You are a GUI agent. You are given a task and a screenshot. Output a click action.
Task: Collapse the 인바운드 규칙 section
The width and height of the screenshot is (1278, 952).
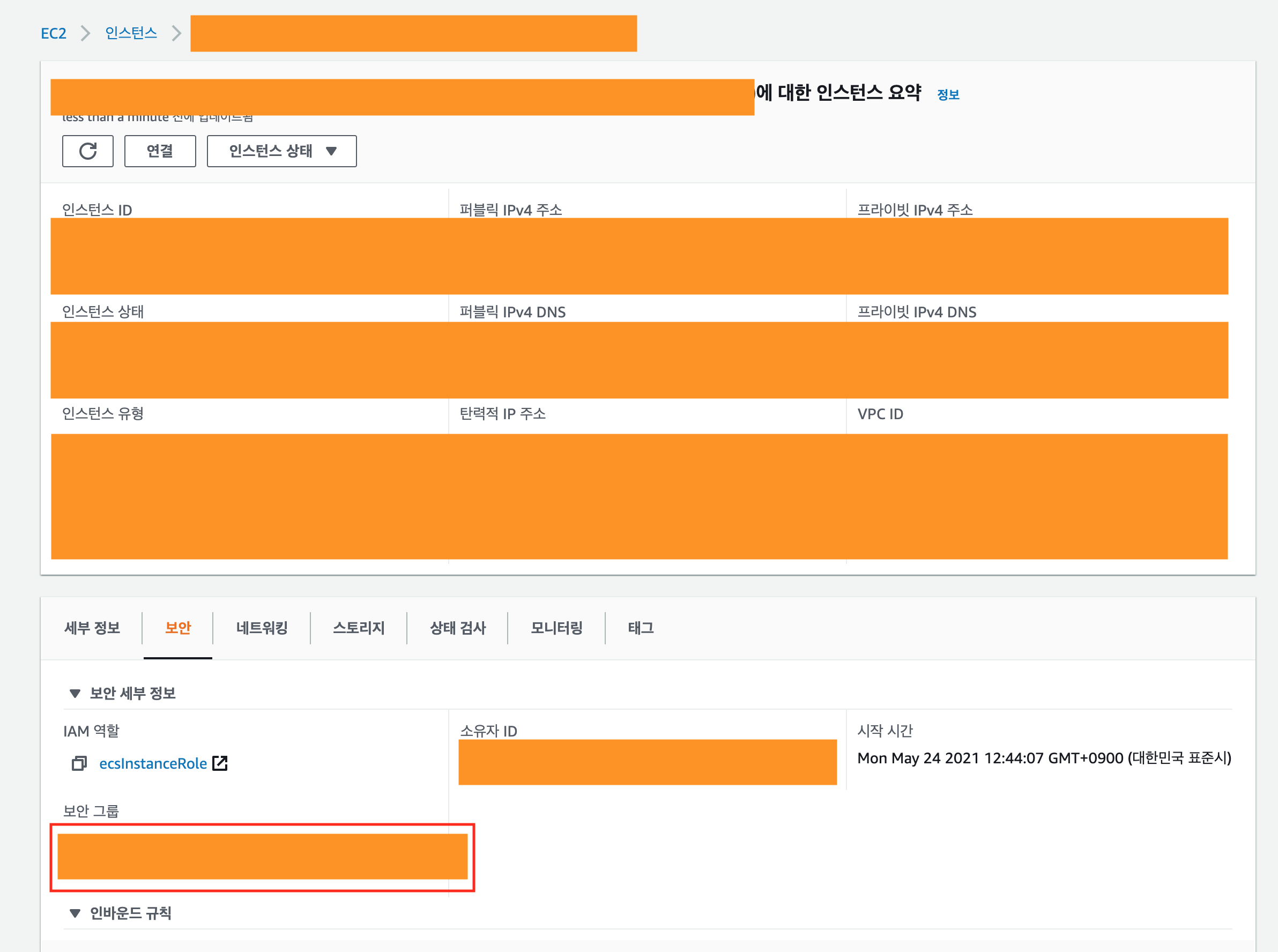click(75, 913)
